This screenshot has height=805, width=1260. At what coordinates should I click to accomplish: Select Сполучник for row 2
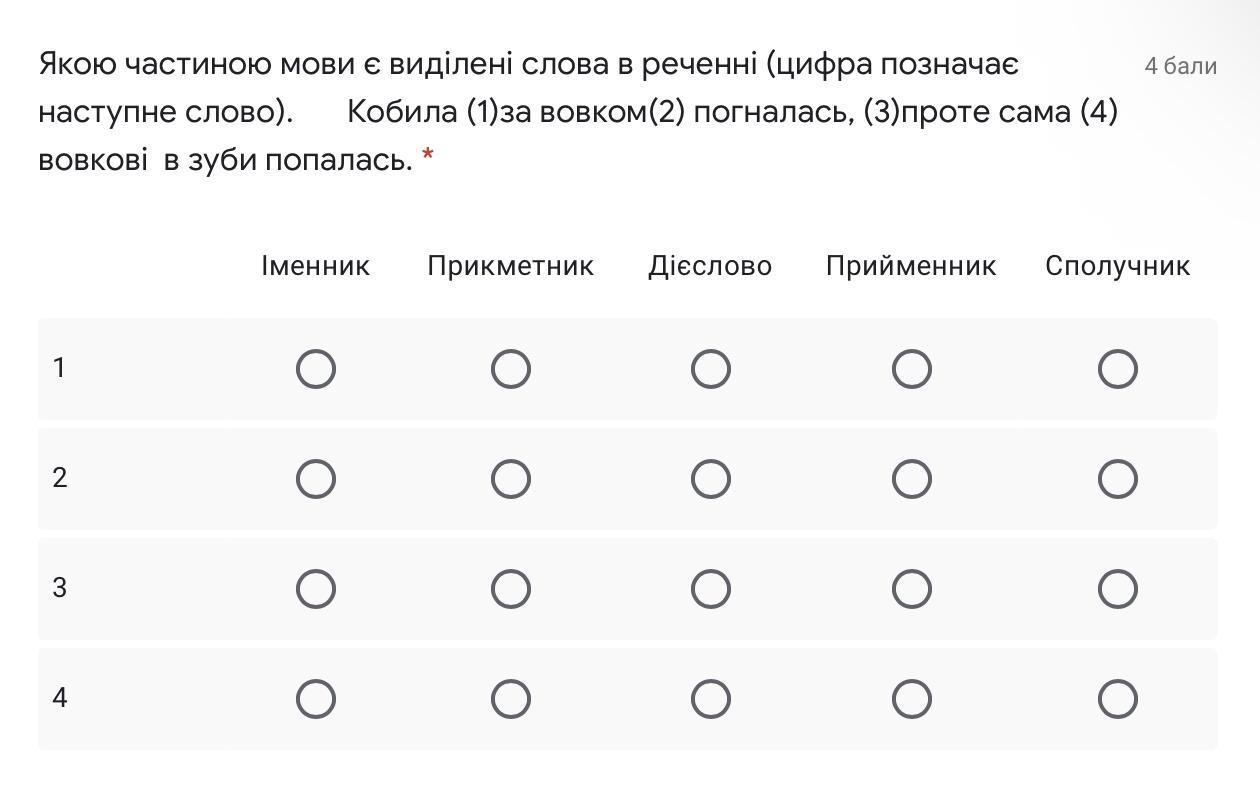tap(1117, 479)
